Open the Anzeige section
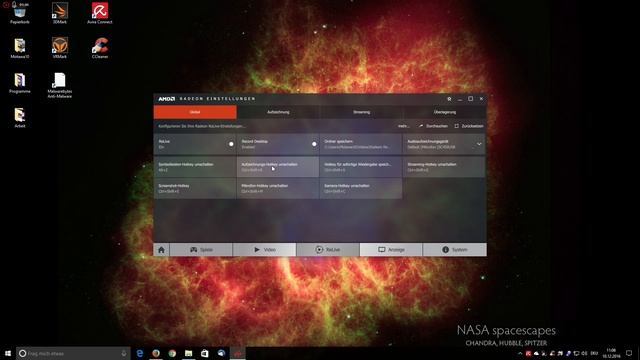Viewport: 640px width, 360px height. 391,250
